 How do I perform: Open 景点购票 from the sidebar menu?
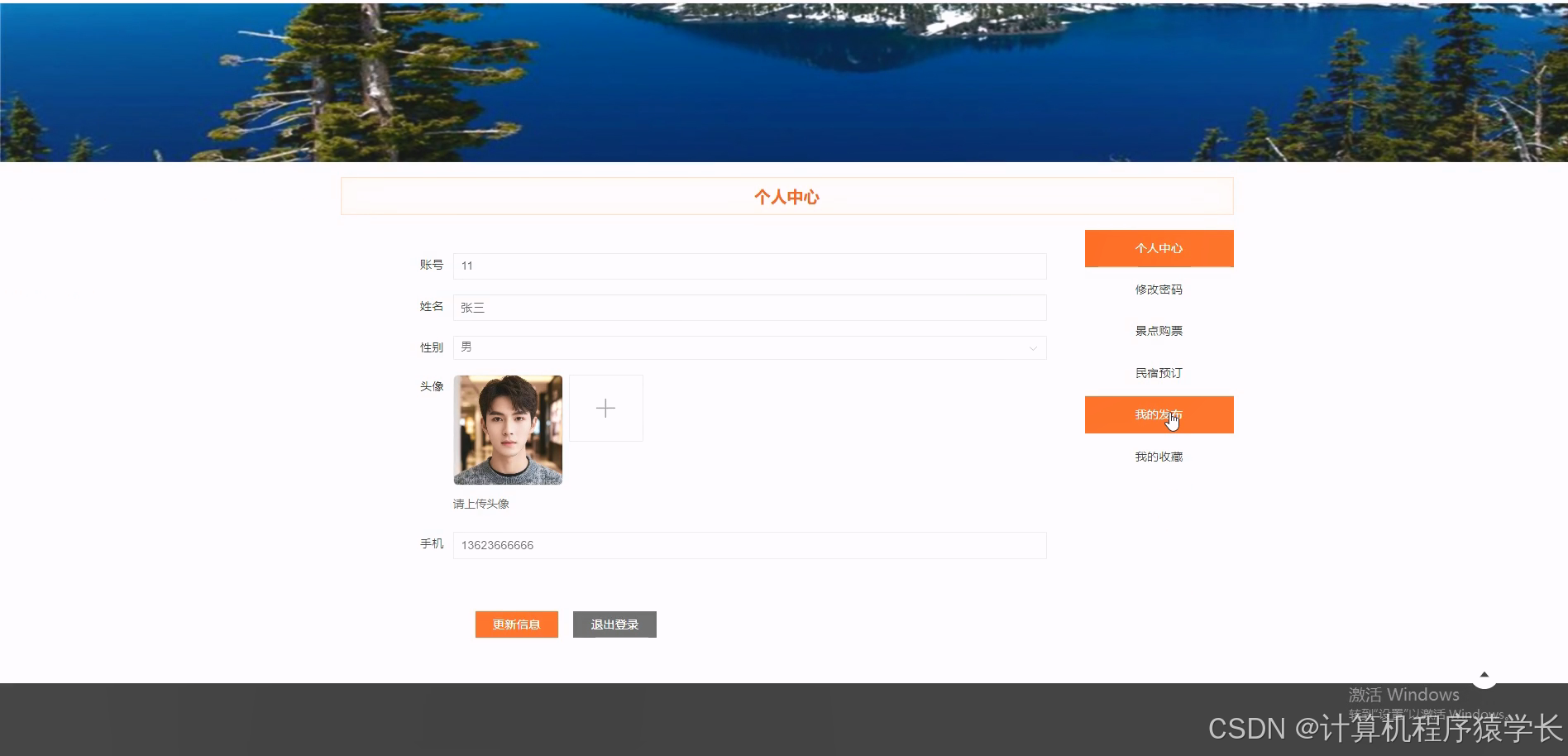[x=1159, y=330]
